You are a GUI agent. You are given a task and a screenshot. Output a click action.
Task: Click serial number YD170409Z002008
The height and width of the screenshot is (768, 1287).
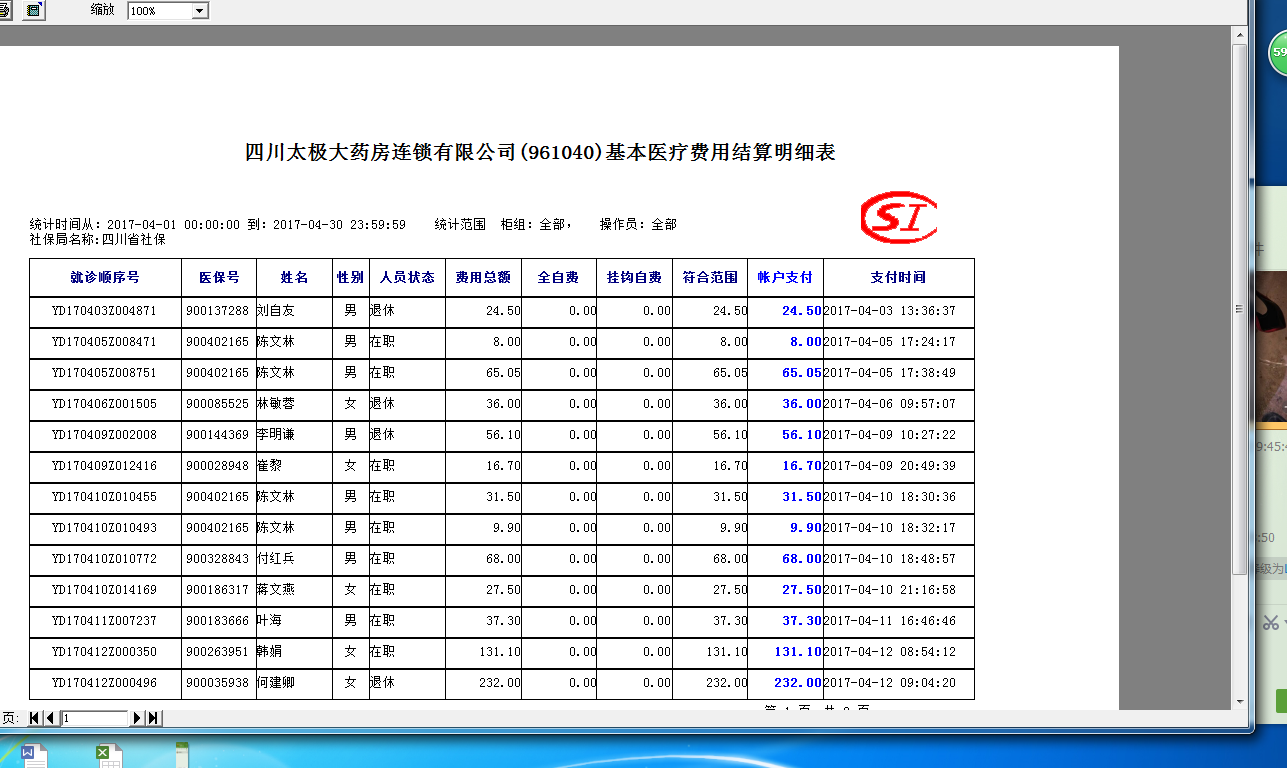pos(105,435)
